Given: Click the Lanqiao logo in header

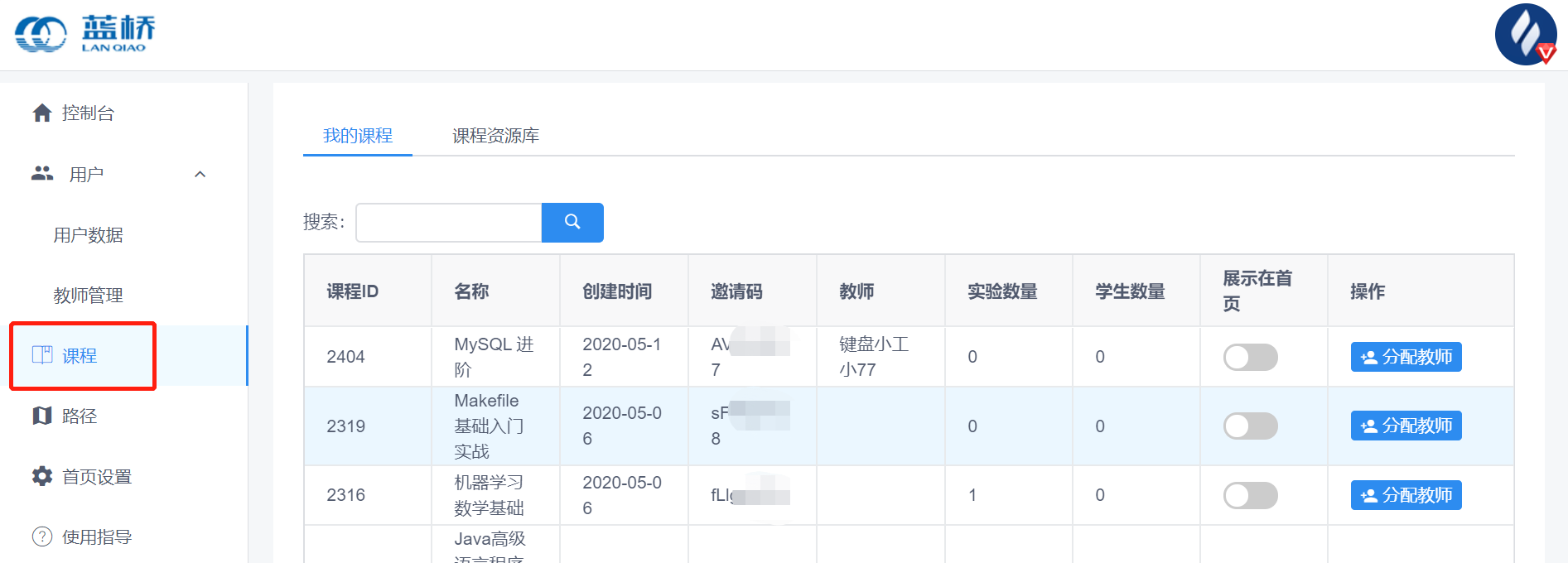Looking at the screenshot, I should point(85,34).
